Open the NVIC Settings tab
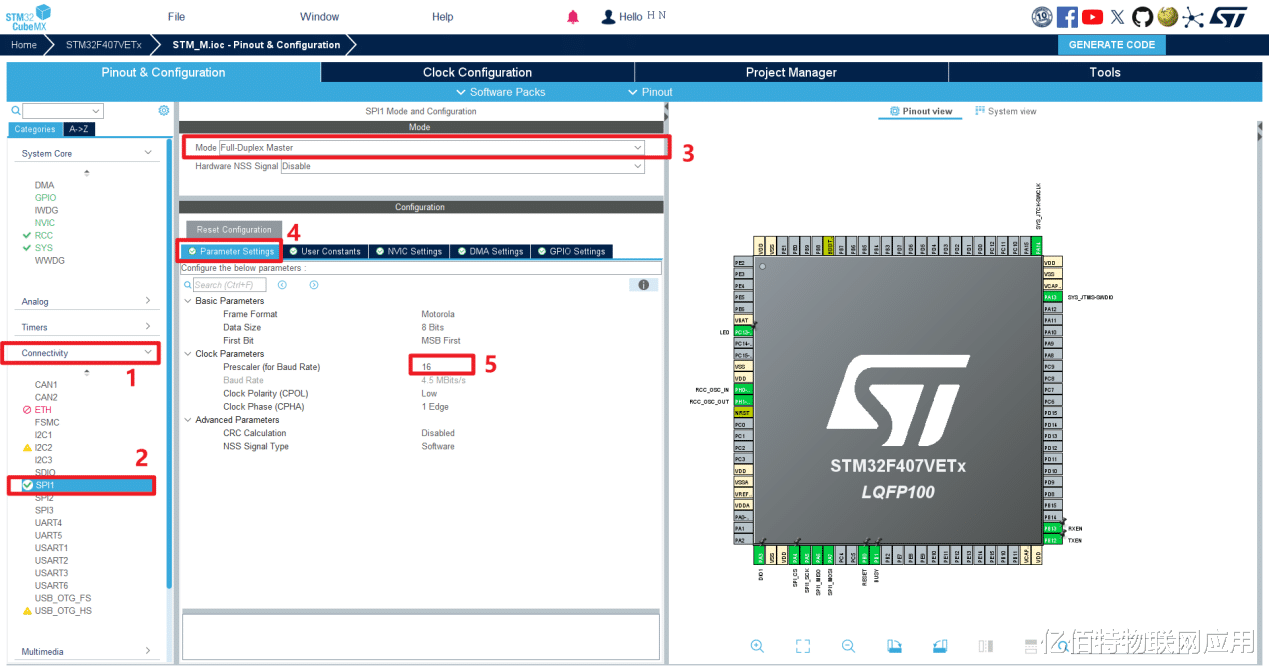 coord(408,251)
